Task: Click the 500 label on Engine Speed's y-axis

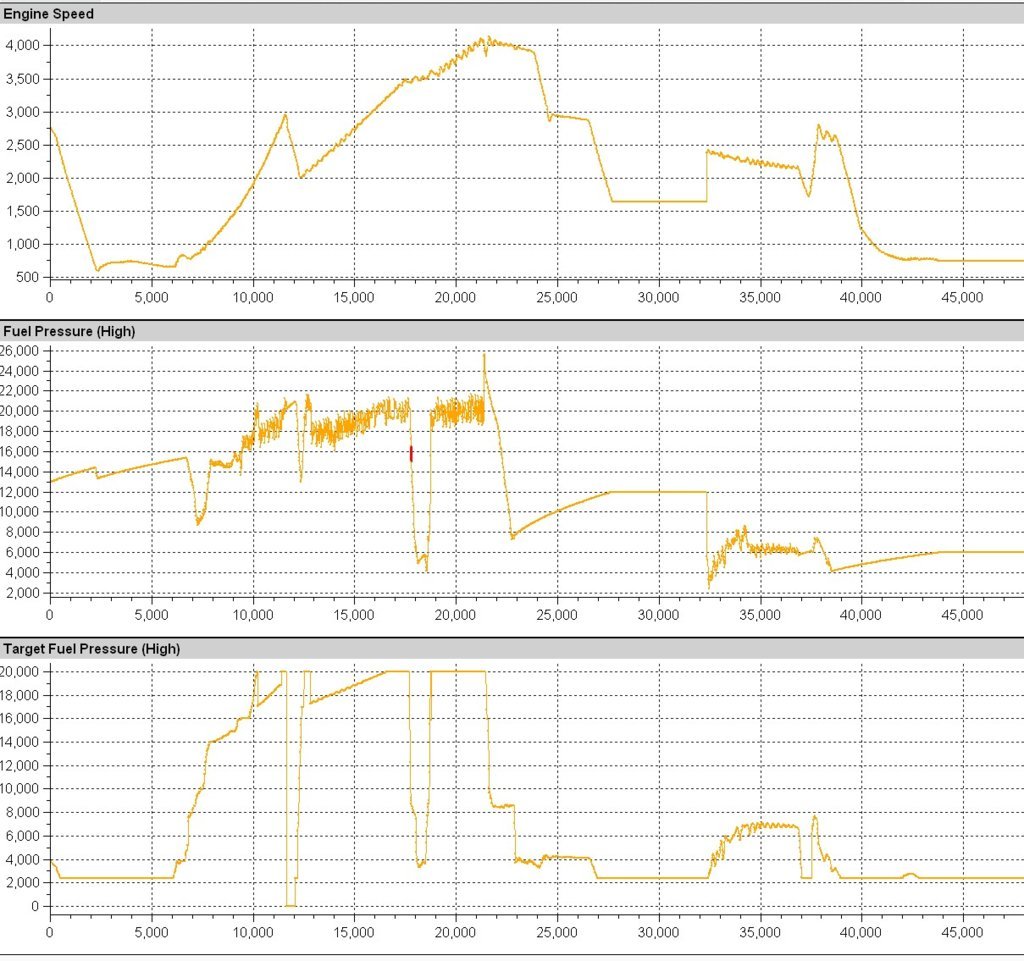Action: point(29,277)
